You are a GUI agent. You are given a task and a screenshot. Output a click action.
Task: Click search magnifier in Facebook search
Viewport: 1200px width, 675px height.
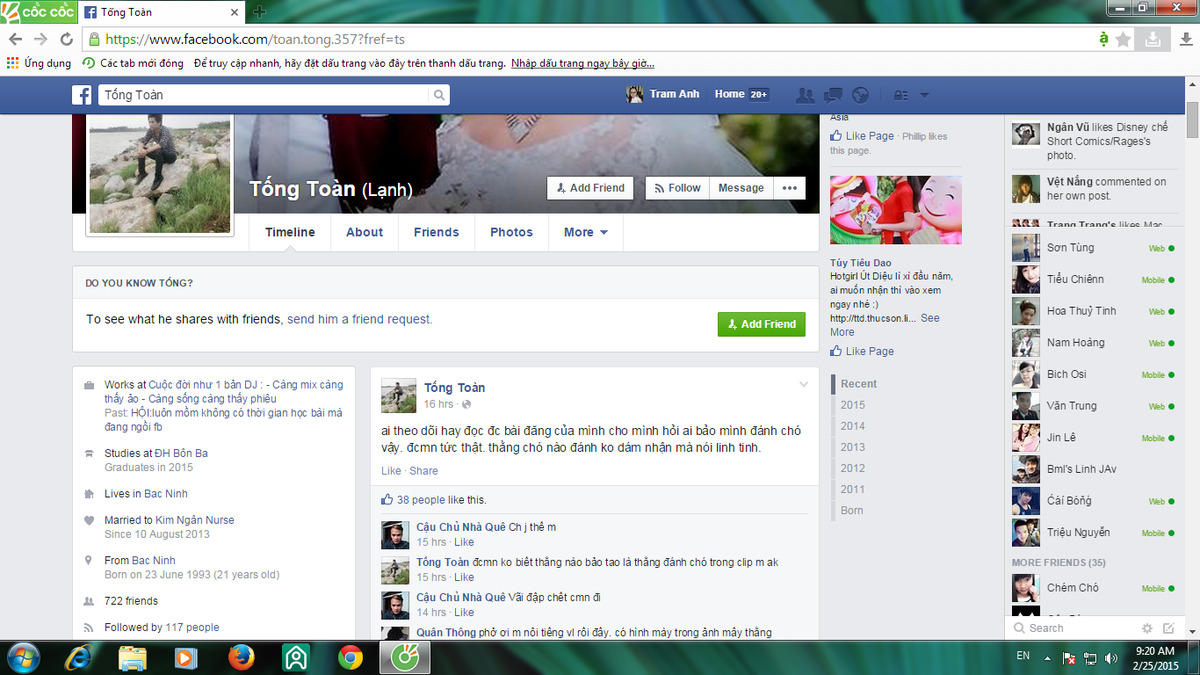[438, 95]
